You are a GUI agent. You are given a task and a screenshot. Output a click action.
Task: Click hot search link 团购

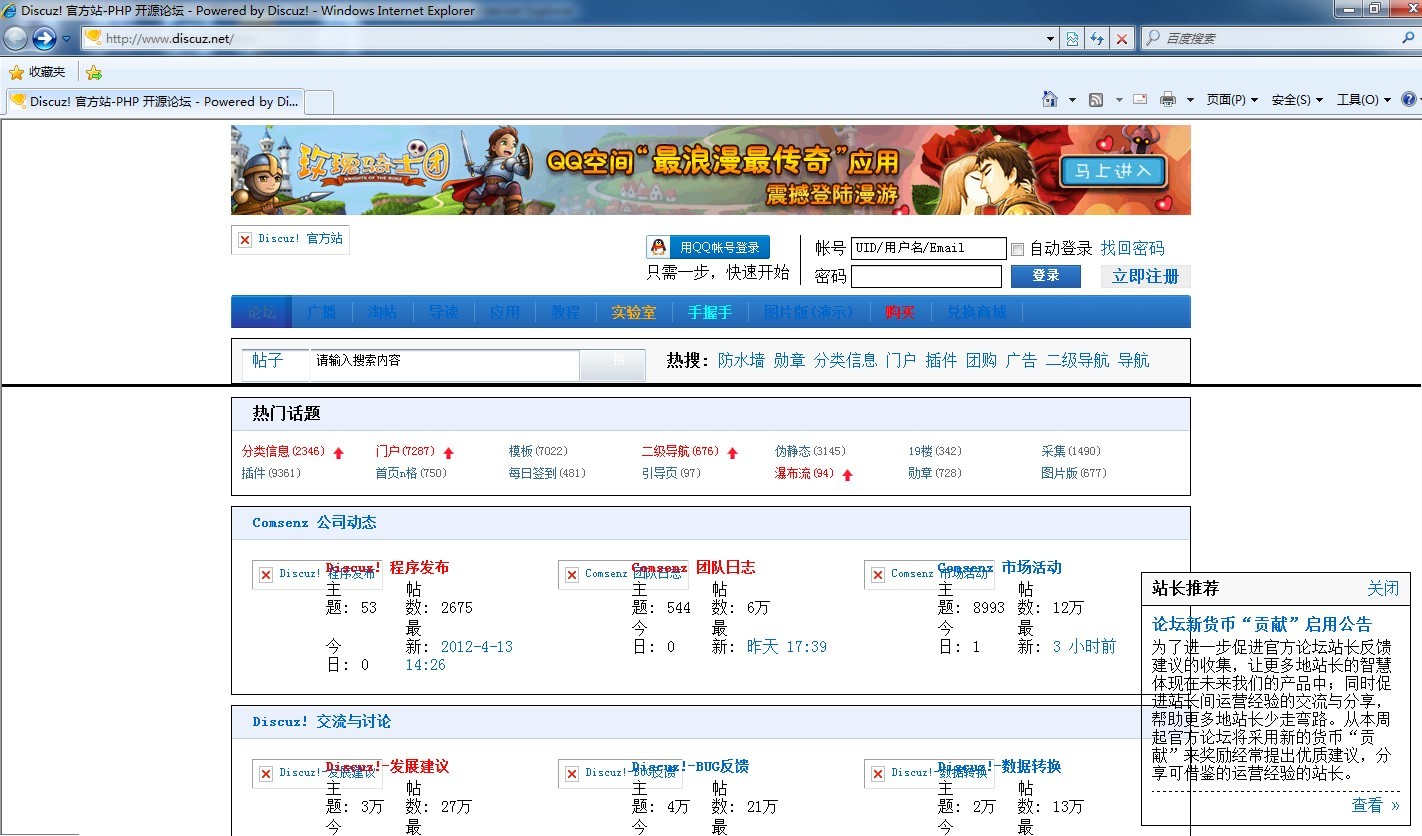pos(981,360)
